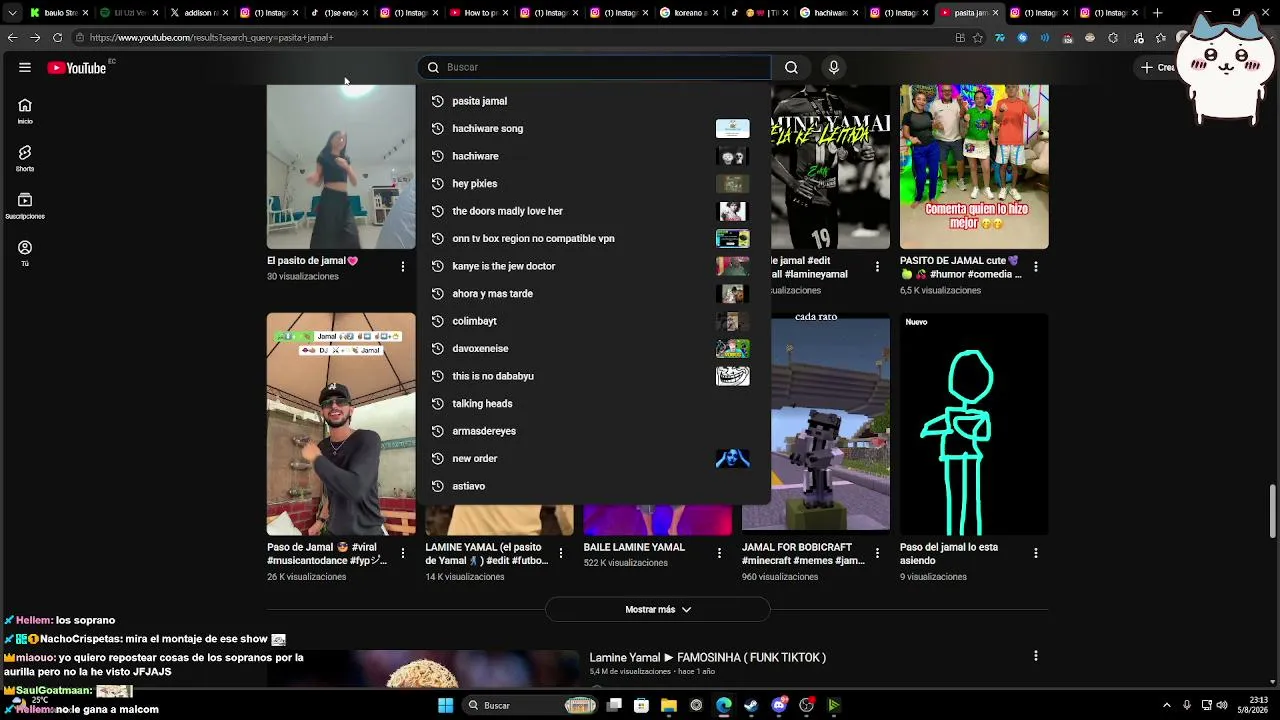Click the Windows taskbar Buscar box
The image size is (1280, 720).
coord(530,705)
